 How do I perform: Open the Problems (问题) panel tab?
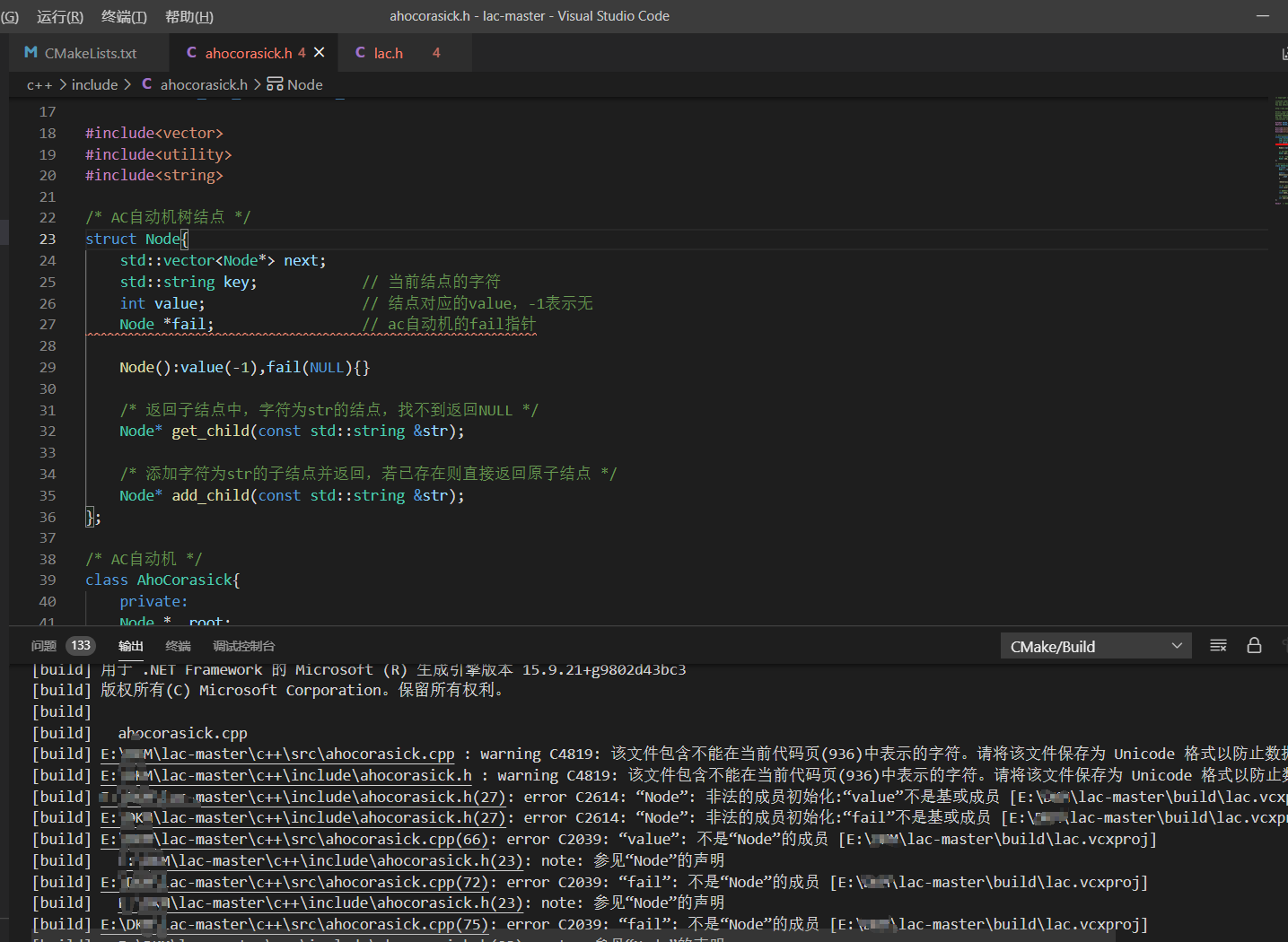pyautogui.click(x=43, y=646)
